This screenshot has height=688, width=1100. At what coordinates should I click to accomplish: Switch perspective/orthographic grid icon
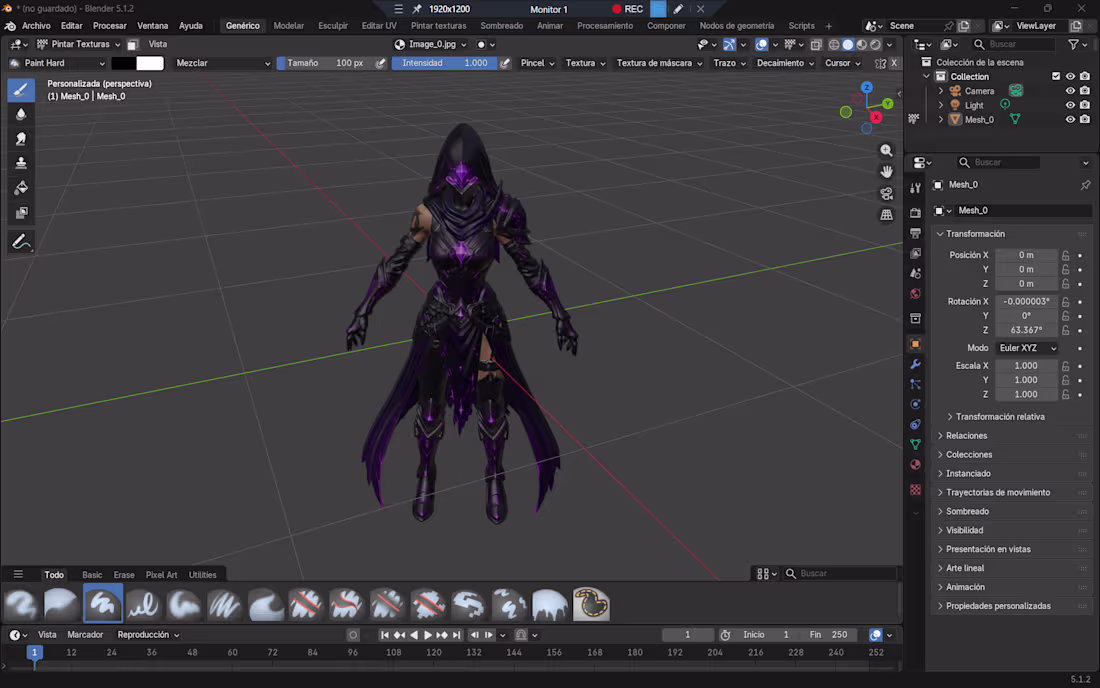coord(887,215)
